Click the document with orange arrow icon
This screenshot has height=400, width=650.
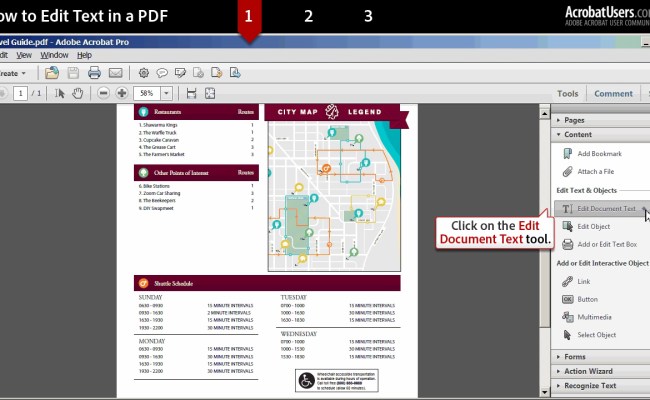(x=216, y=73)
